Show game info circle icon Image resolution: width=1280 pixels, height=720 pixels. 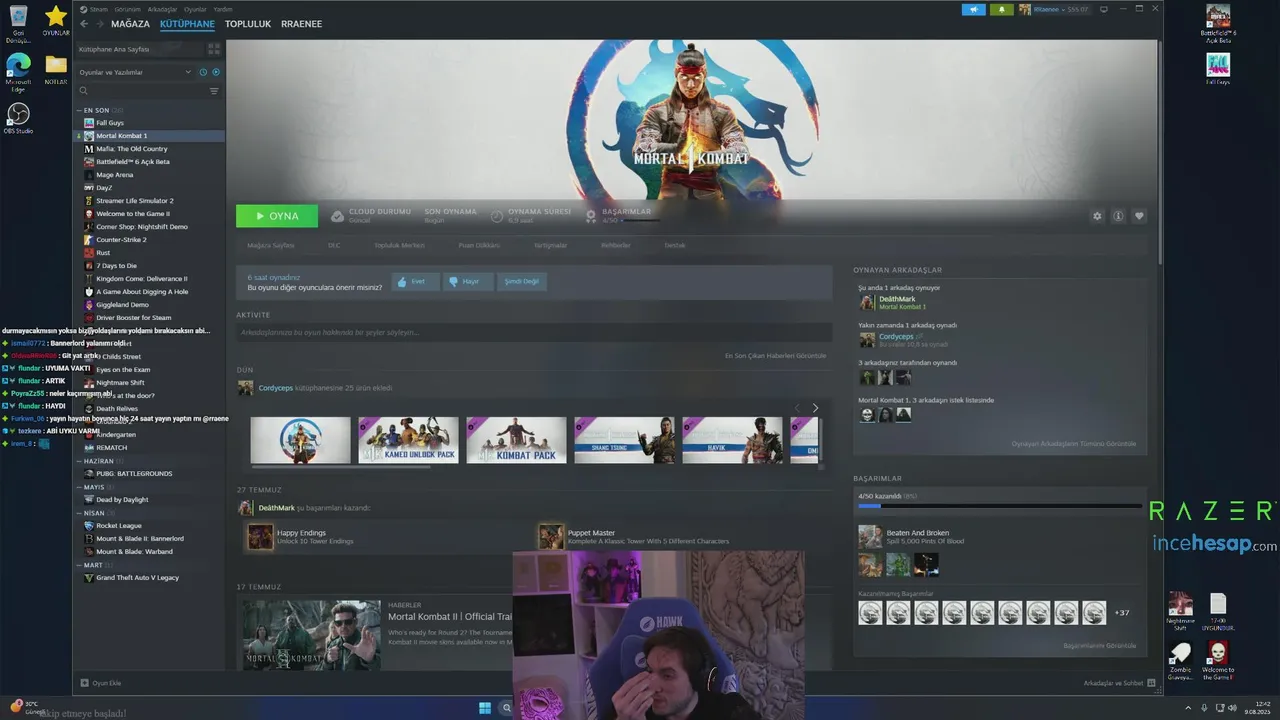pyautogui.click(x=1118, y=216)
